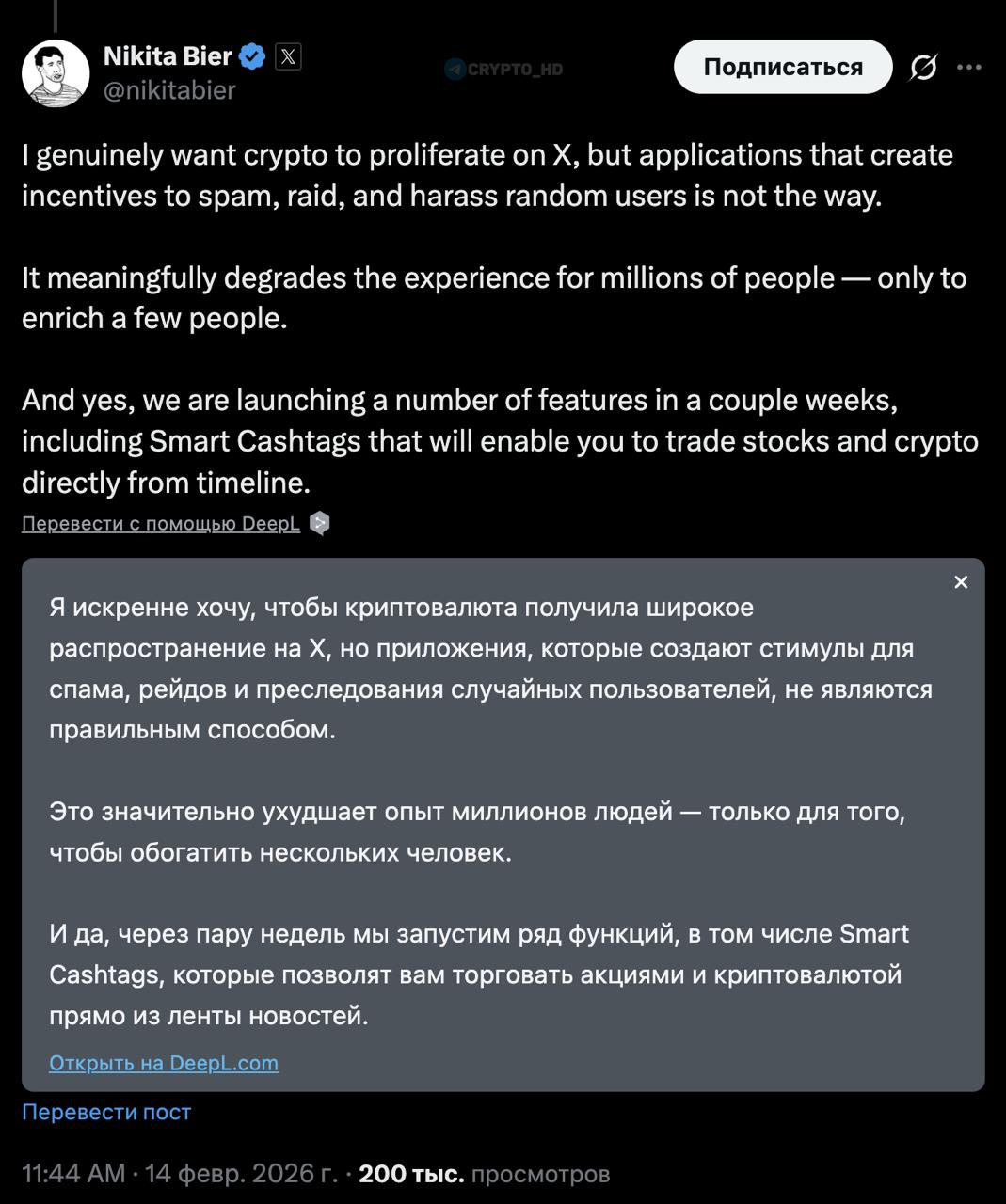1006x1204 pixels.
Task: Click the @nikitabier handle
Action: (169, 90)
